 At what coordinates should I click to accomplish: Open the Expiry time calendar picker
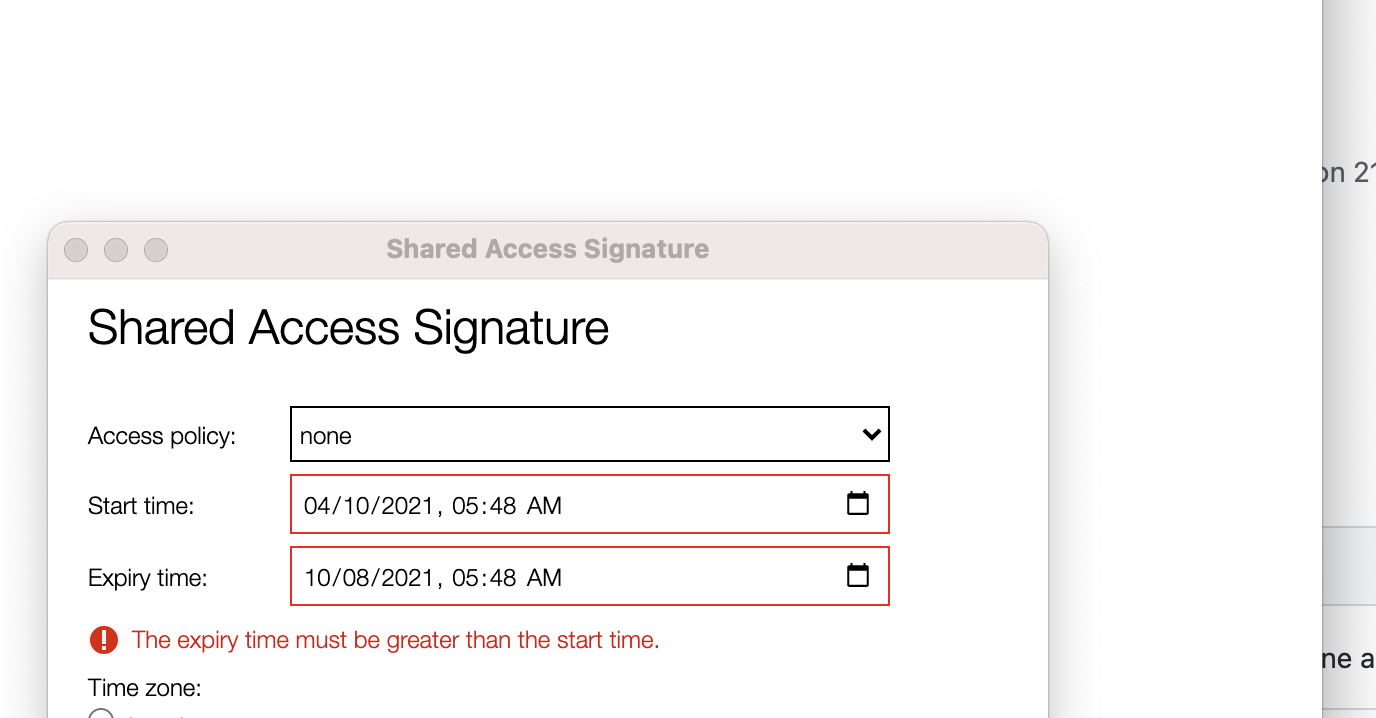pos(858,575)
